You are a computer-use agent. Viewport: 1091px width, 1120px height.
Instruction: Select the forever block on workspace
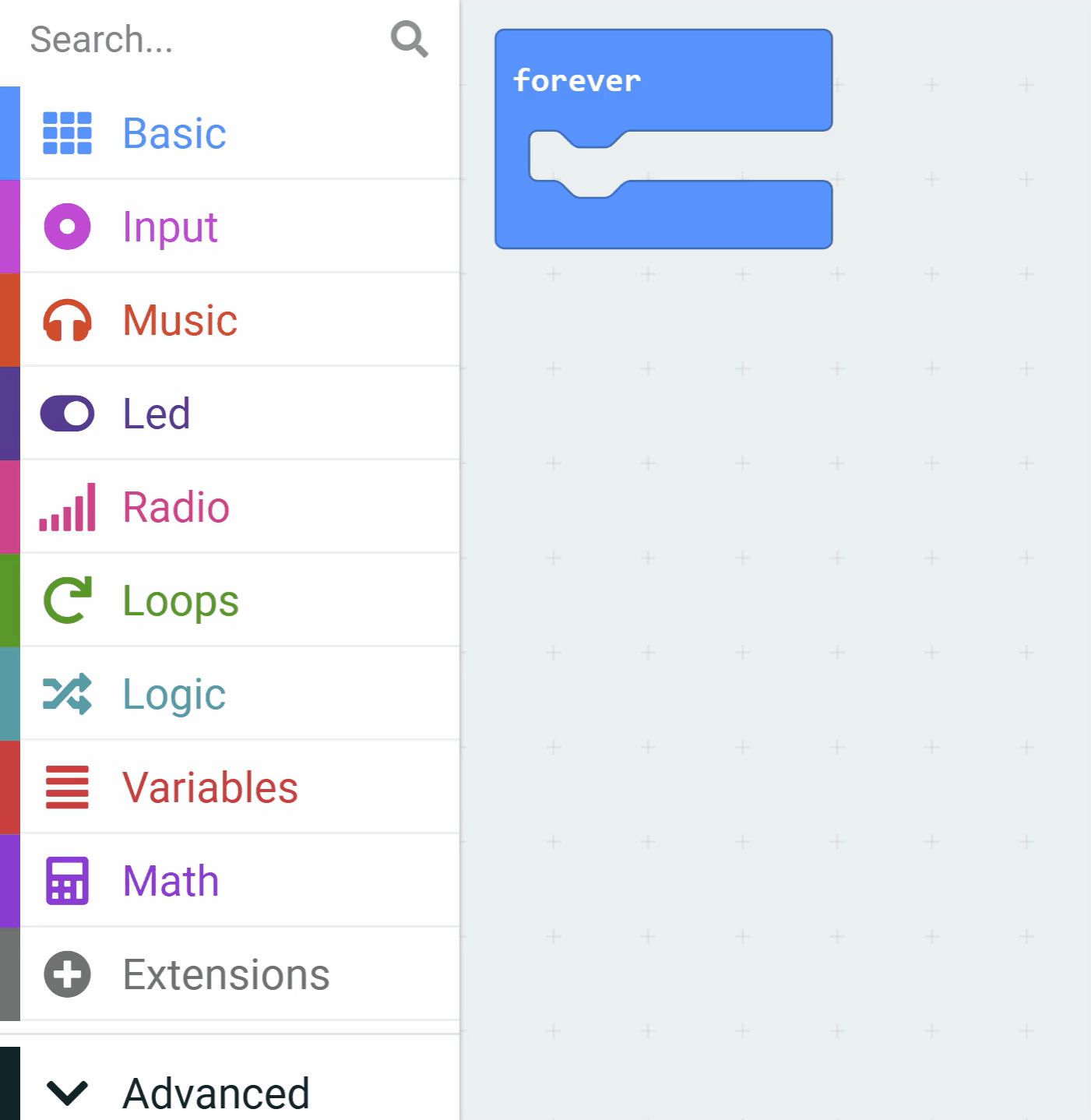[x=577, y=81]
